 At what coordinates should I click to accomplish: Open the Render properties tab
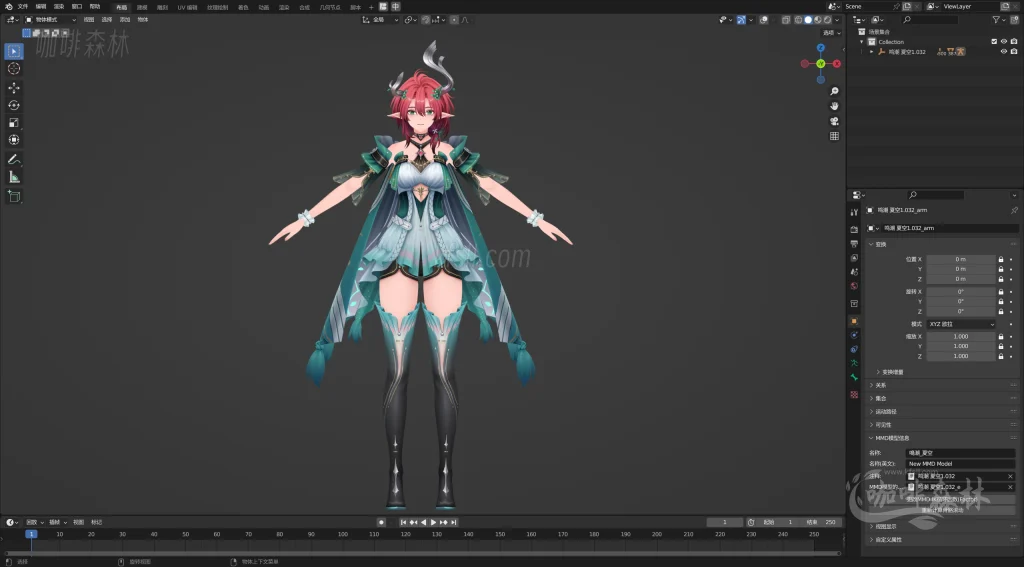[854, 229]
